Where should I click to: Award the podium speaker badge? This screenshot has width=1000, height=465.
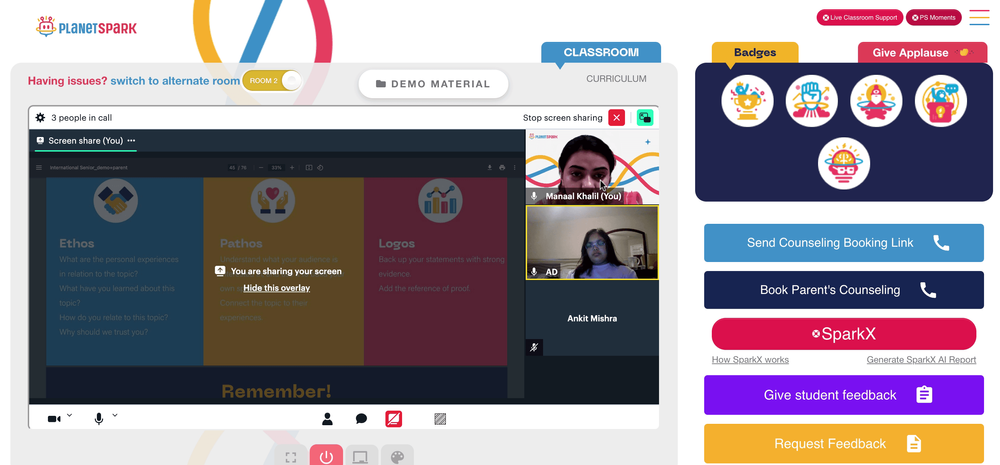[x=941, y=101]
